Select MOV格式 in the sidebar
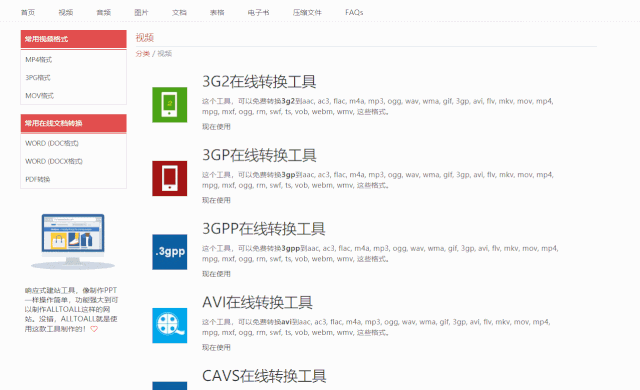The height and width of the screenshot is (390, 640). coord(39,95)
